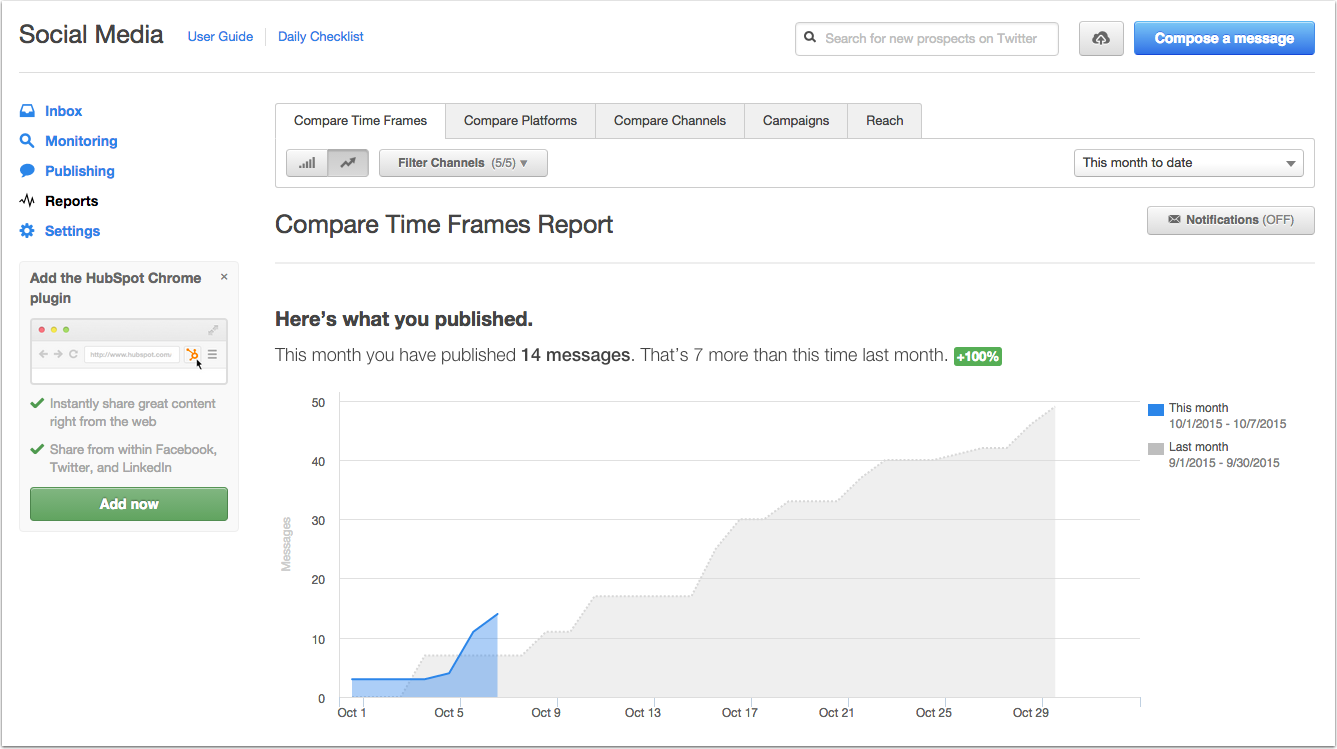Open the Reach tab
This screenshot has height=749, width=1337.
point(885,121)
